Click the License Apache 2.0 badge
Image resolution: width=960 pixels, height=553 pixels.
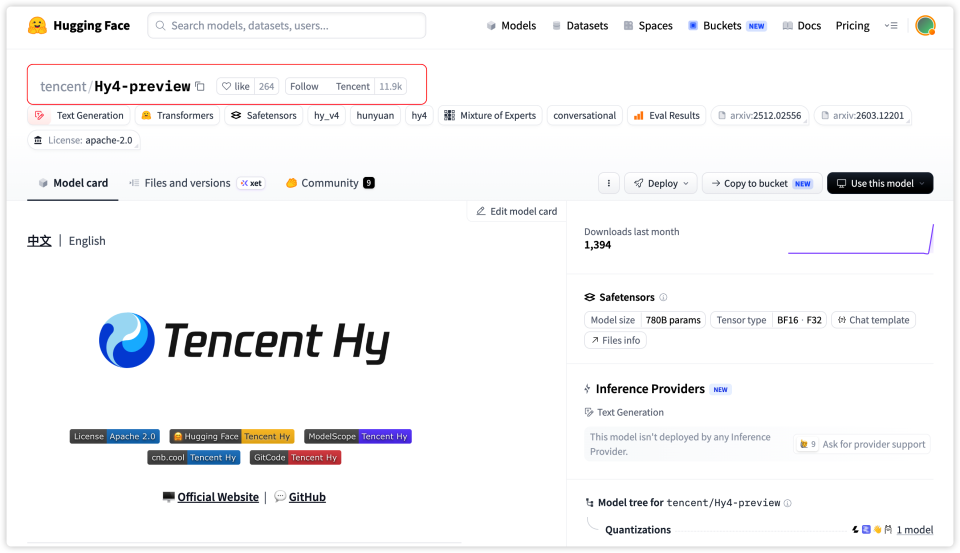coord(114,436)
